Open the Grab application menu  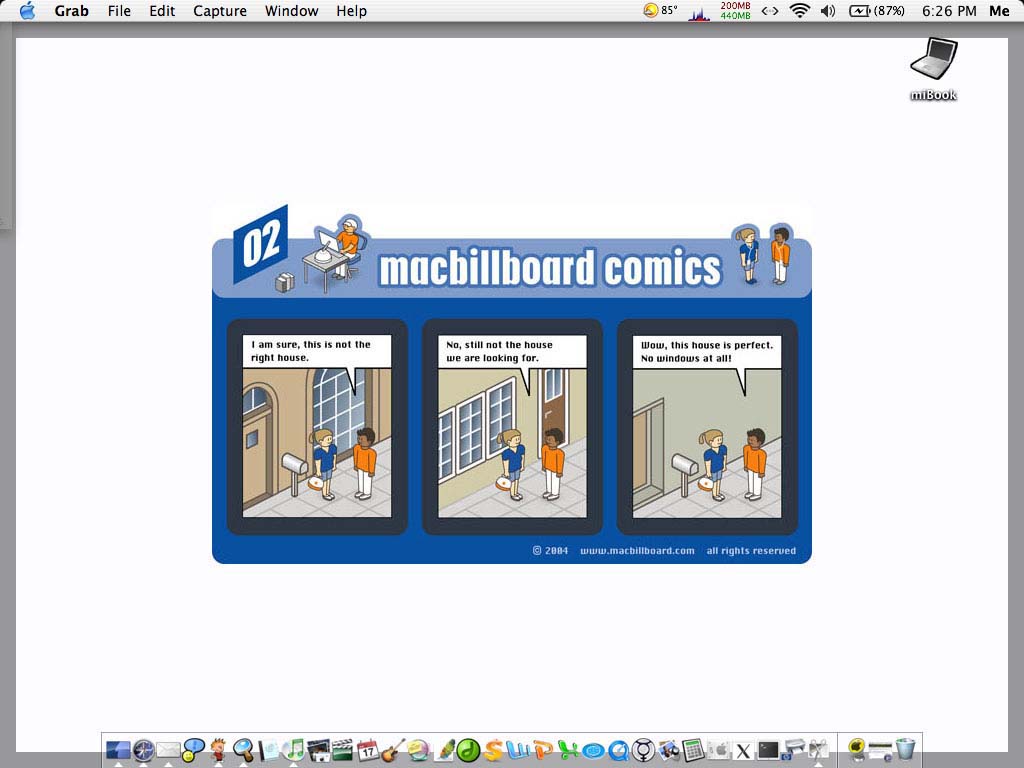(71, 10)
